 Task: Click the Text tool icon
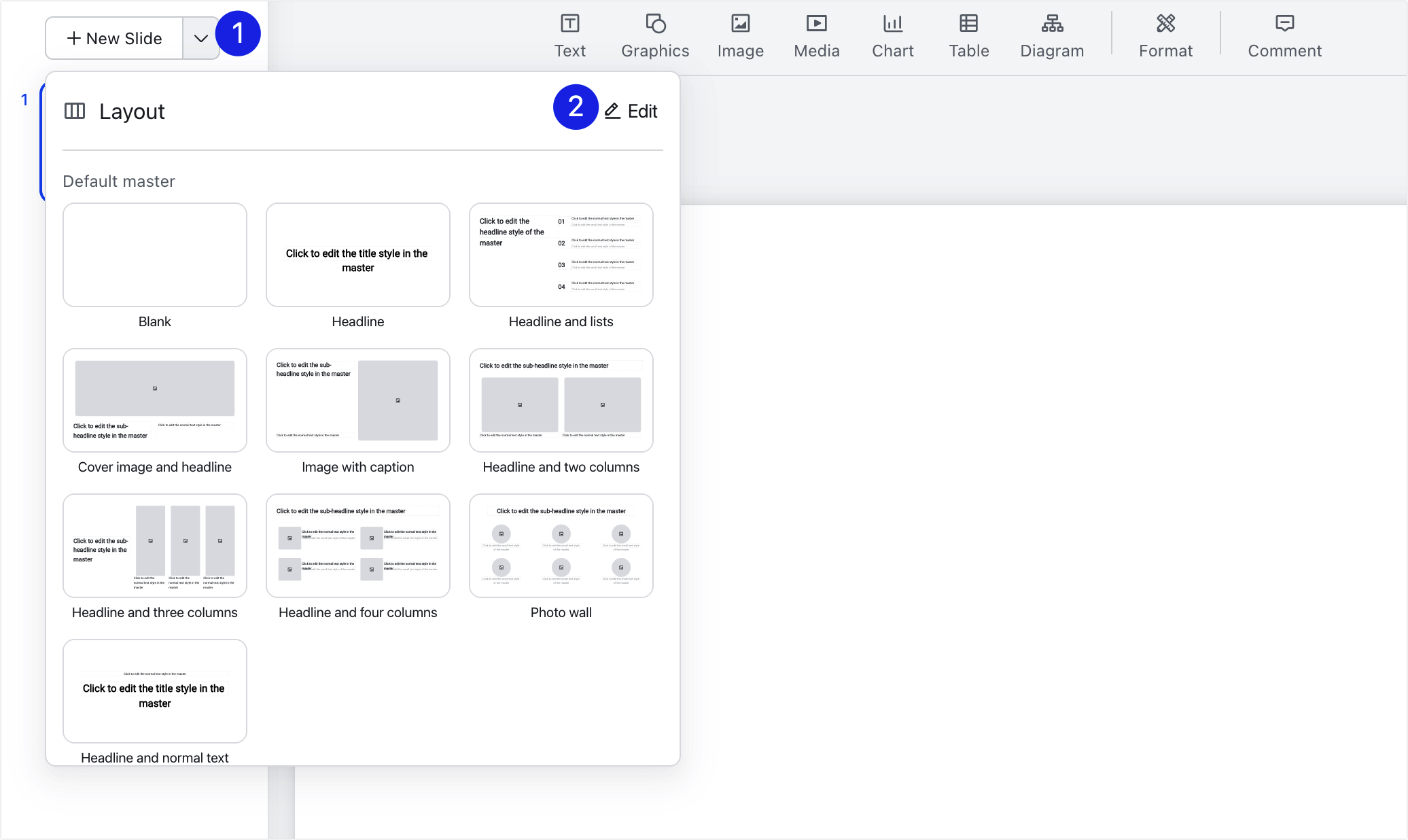569,35
